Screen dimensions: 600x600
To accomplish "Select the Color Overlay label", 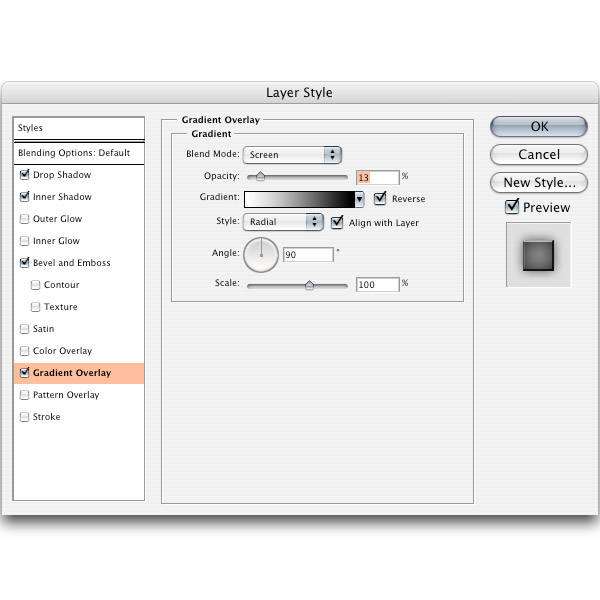I will 62,351.
